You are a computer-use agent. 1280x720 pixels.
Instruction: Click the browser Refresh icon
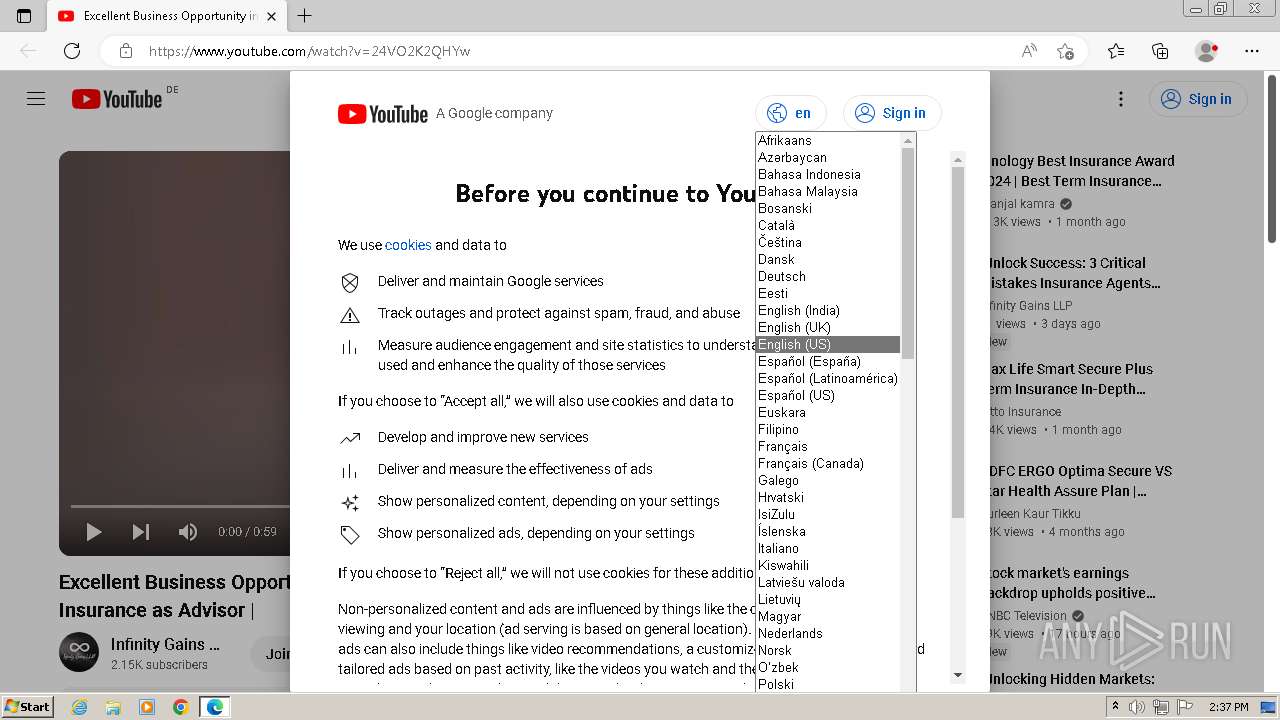click(x=72, y=51)
